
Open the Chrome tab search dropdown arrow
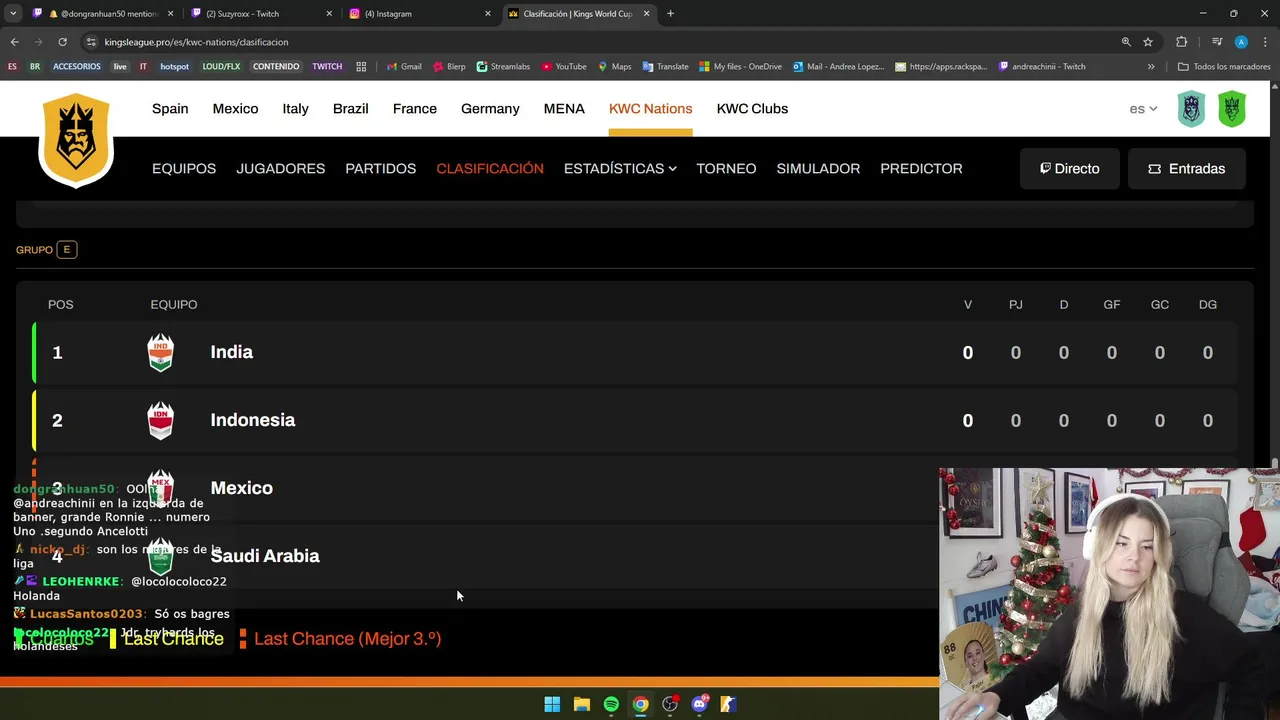tap(13, 14)
